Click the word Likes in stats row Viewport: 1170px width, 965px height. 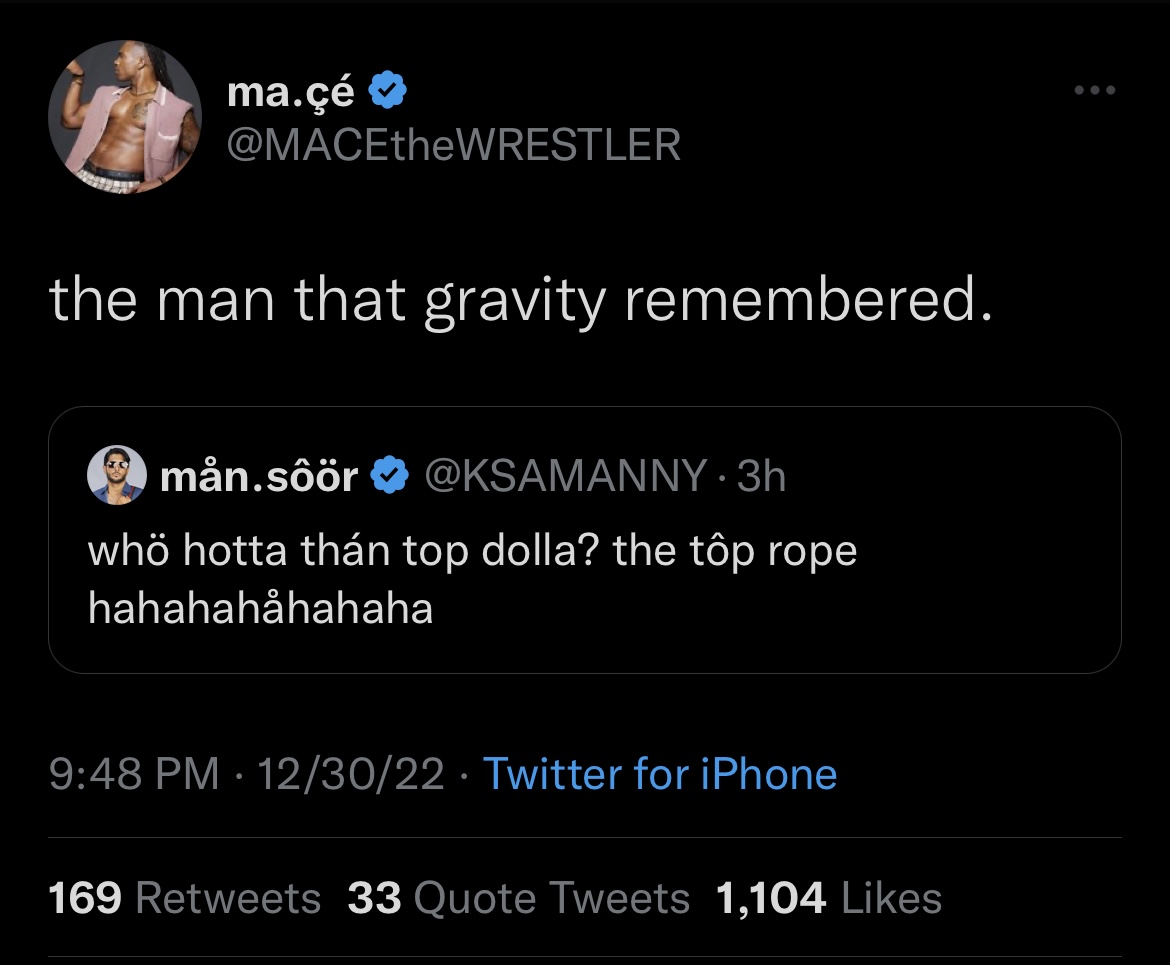(892, 898)
